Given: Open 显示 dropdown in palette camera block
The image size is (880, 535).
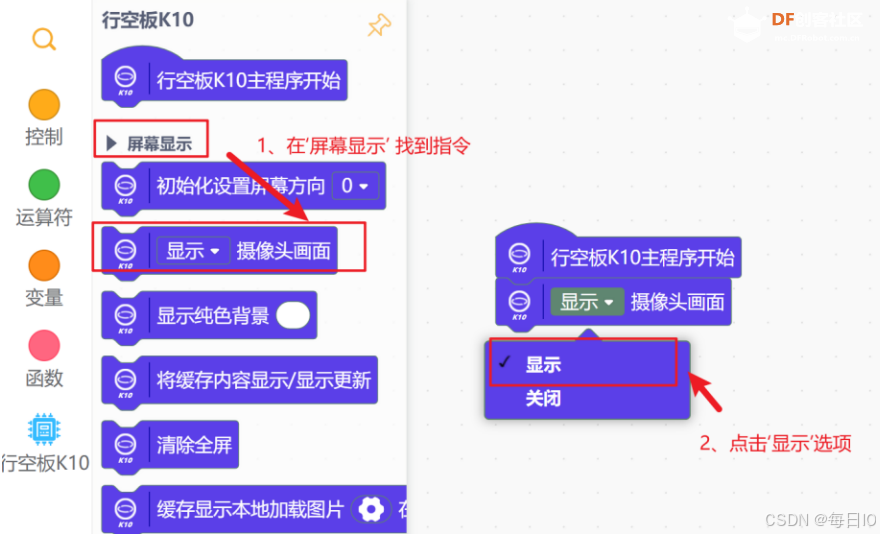Looking at the screenshot, I should pyautogui.click(x=193, y=250).
